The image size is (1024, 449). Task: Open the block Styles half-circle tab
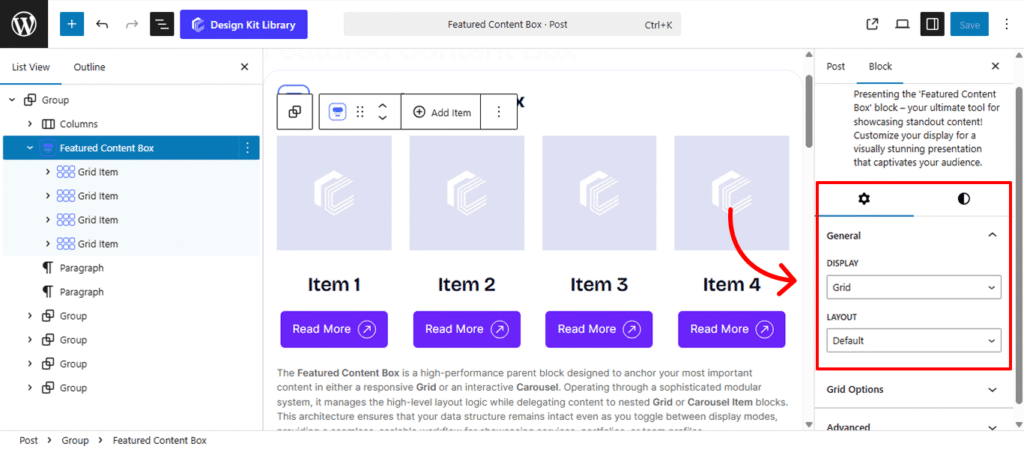963,199
